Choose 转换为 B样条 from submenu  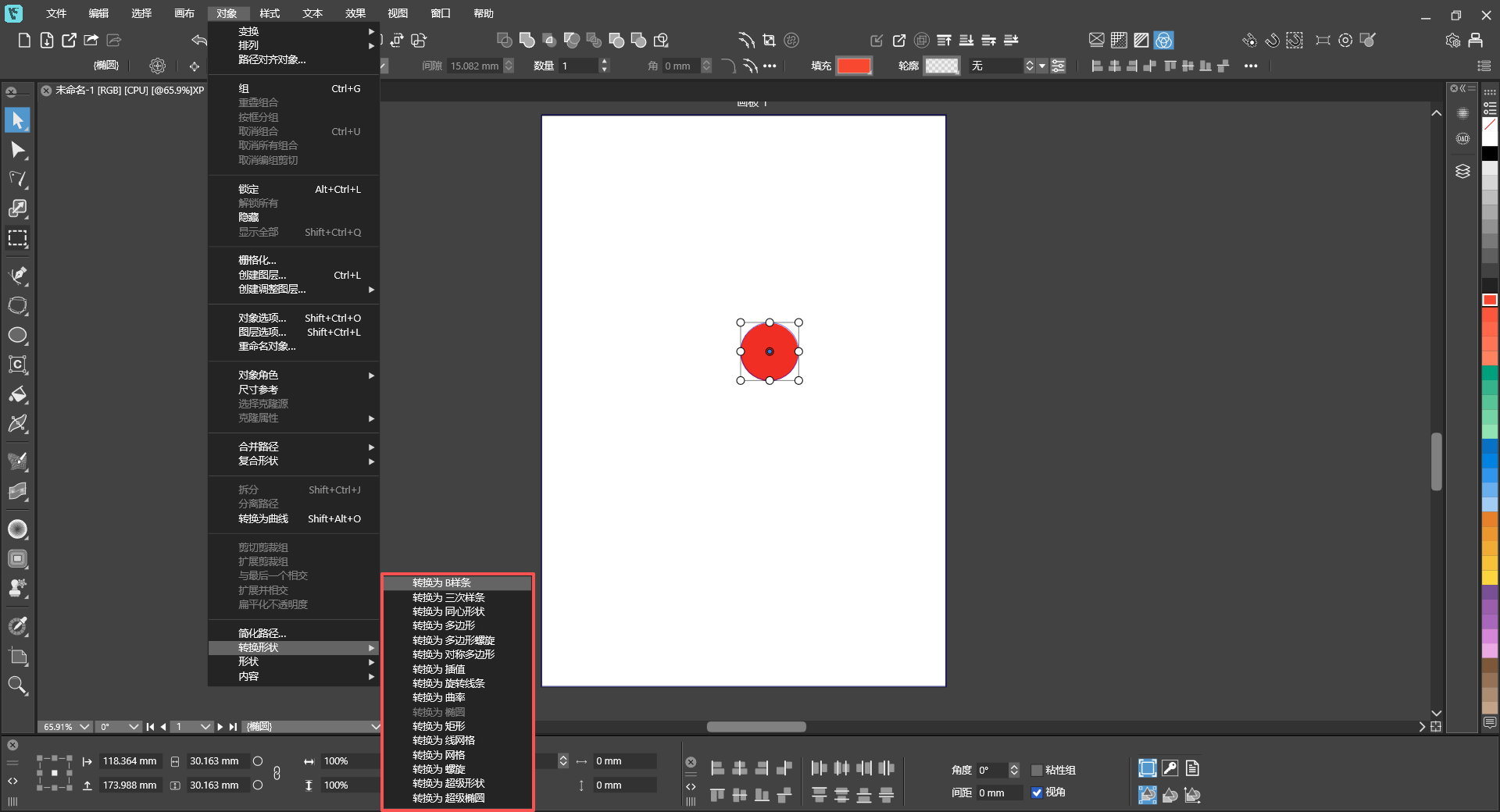coord(458,583)
